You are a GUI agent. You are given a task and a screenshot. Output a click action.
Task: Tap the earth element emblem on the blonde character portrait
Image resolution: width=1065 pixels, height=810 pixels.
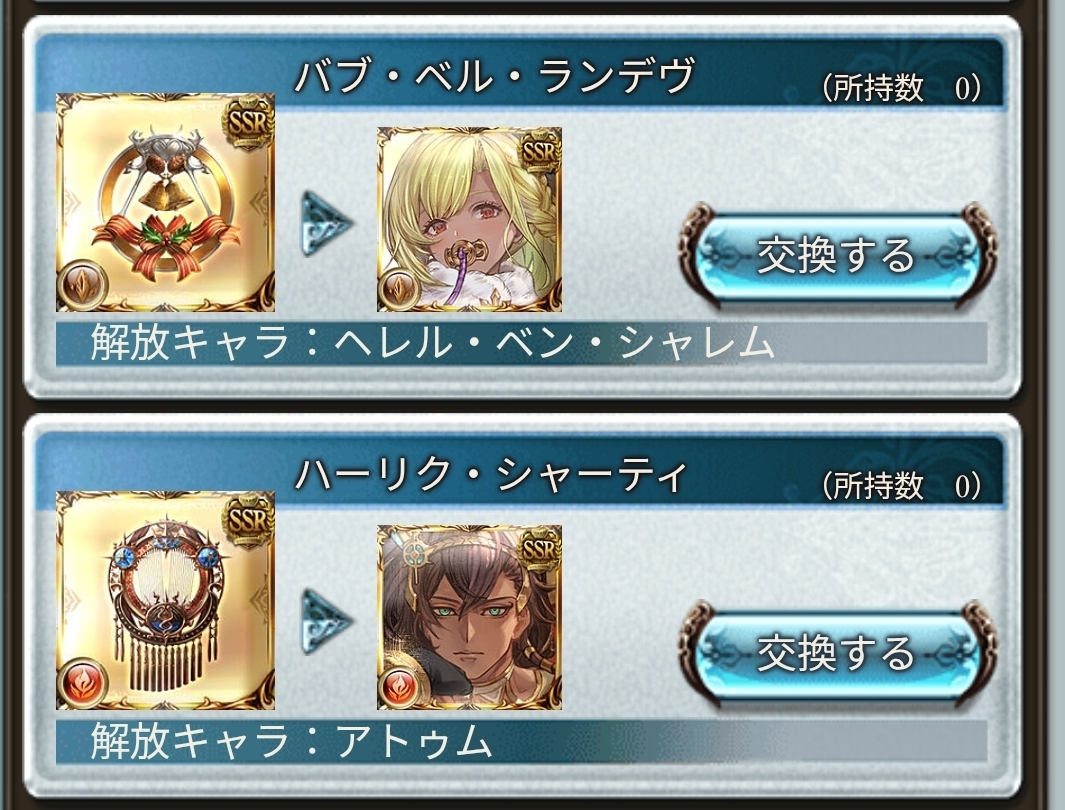tap(400, 290)
